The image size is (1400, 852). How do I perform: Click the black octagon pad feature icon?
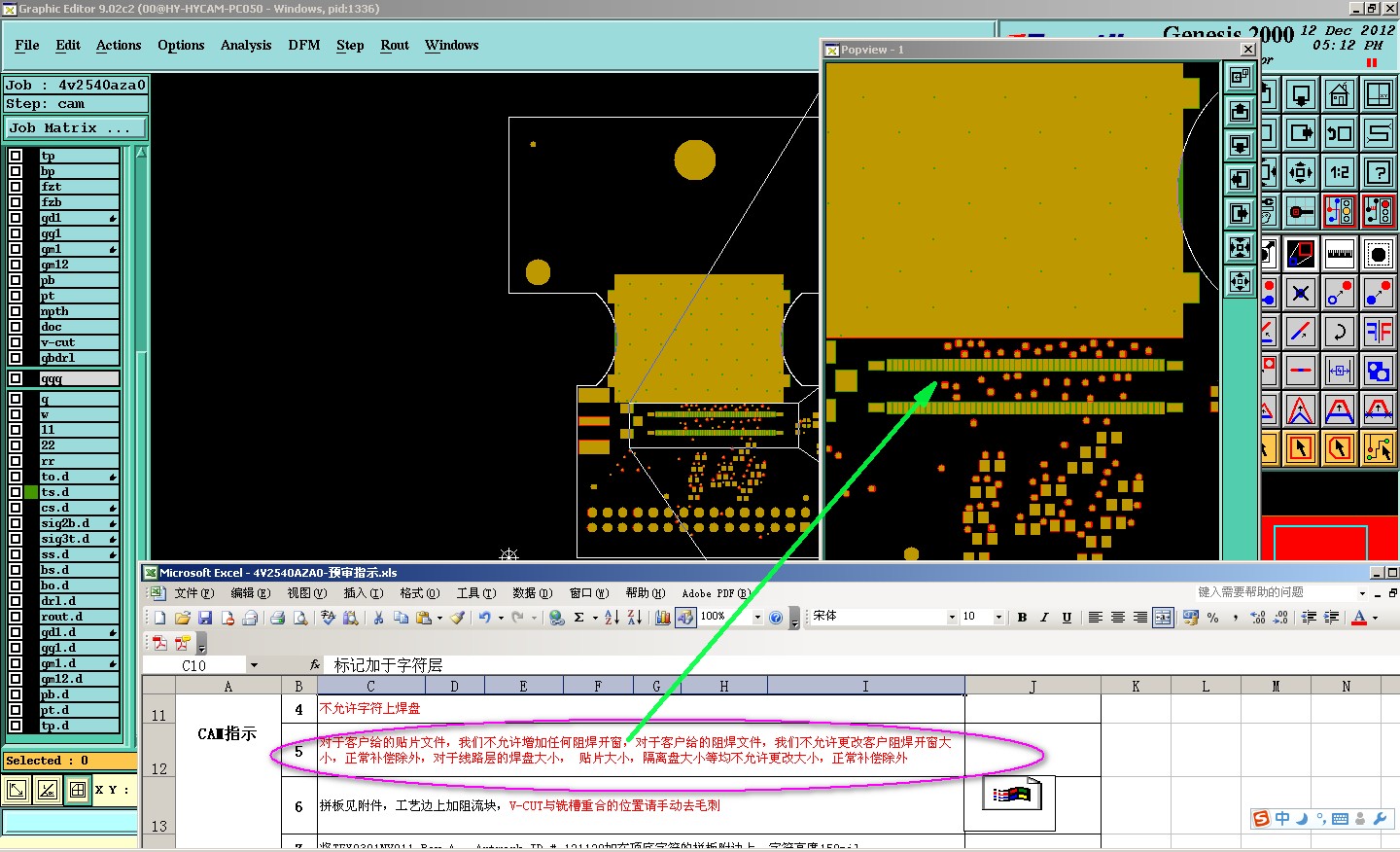[x=1379, y=254]
